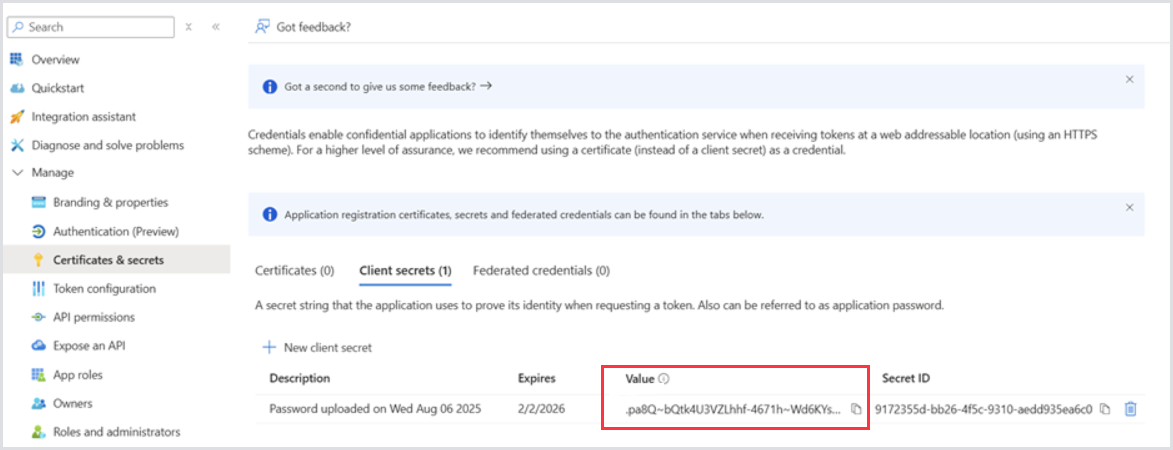Clear the sidebar search with X icon
The width and height of the screenshot is (1173, 450).
point(188,27)
